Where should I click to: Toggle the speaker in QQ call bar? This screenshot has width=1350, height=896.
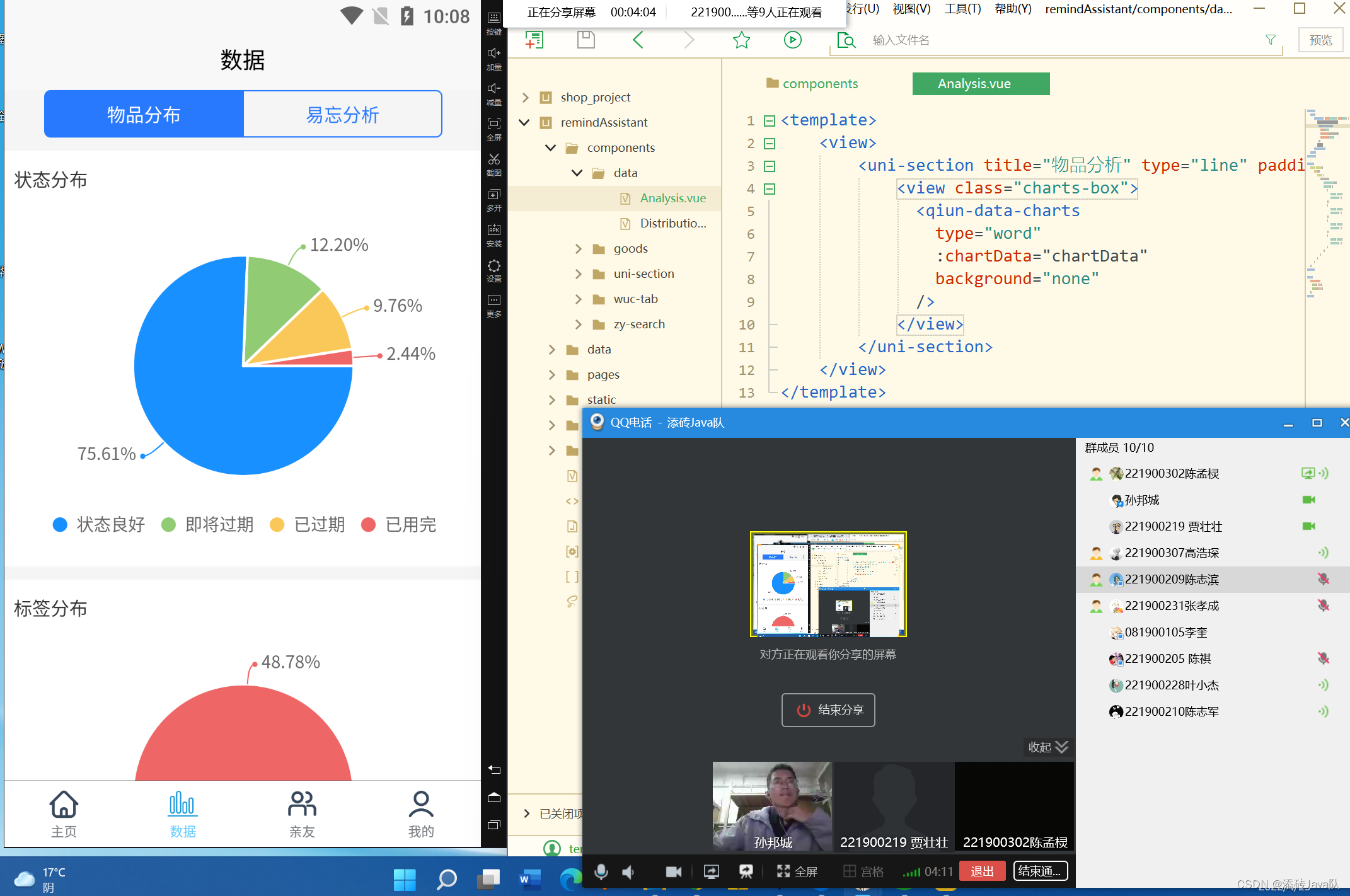(628, 871)
